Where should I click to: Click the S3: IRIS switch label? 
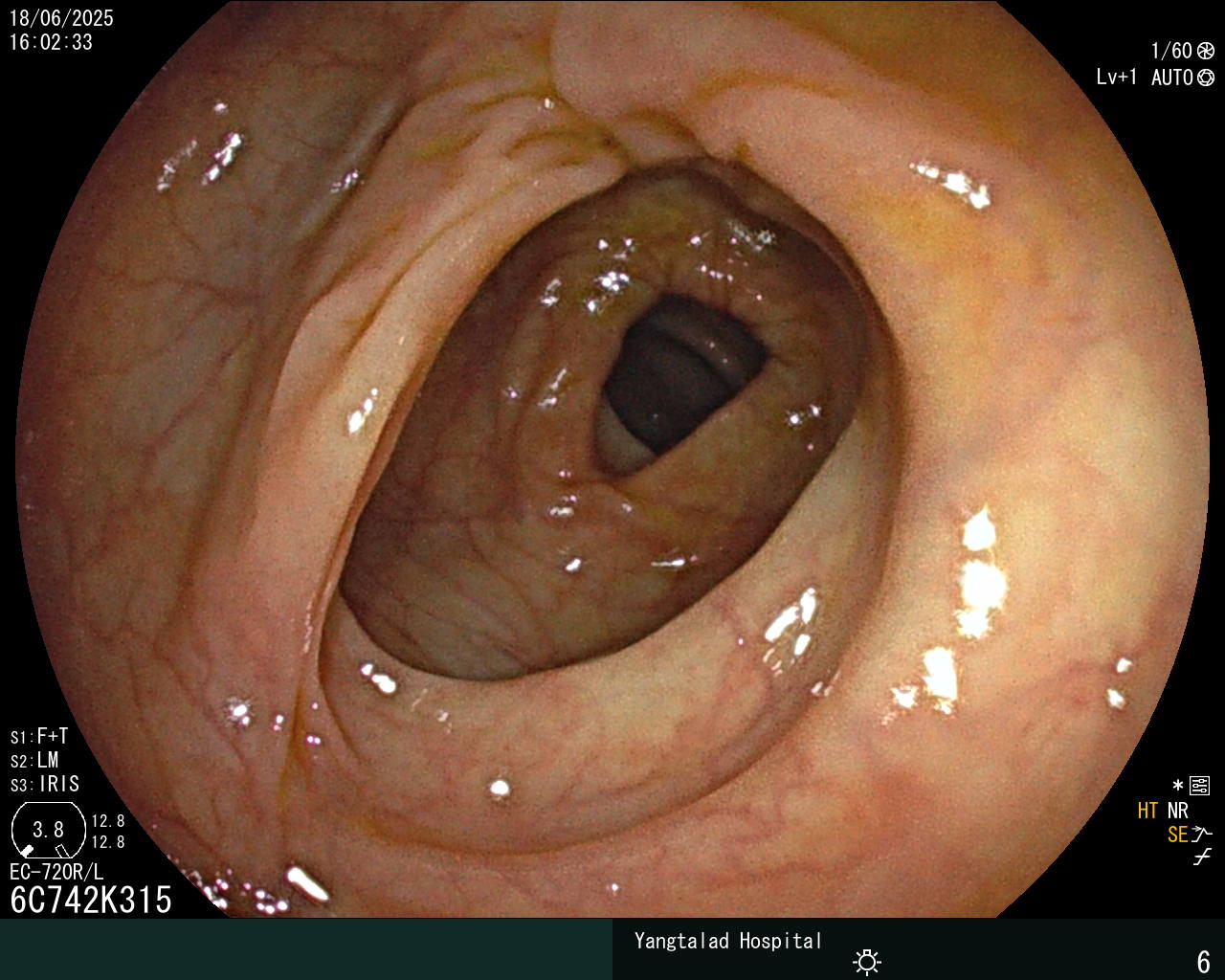45,785
